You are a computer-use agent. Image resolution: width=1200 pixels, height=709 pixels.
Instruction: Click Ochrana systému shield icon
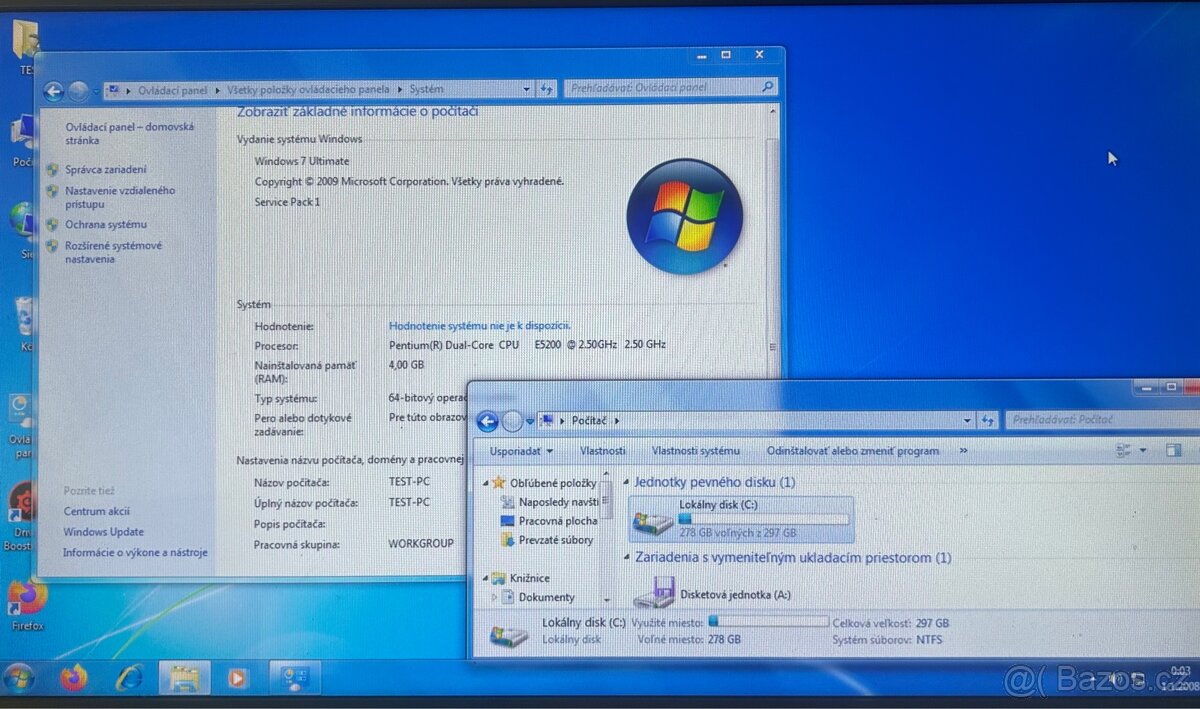point(53,225)
